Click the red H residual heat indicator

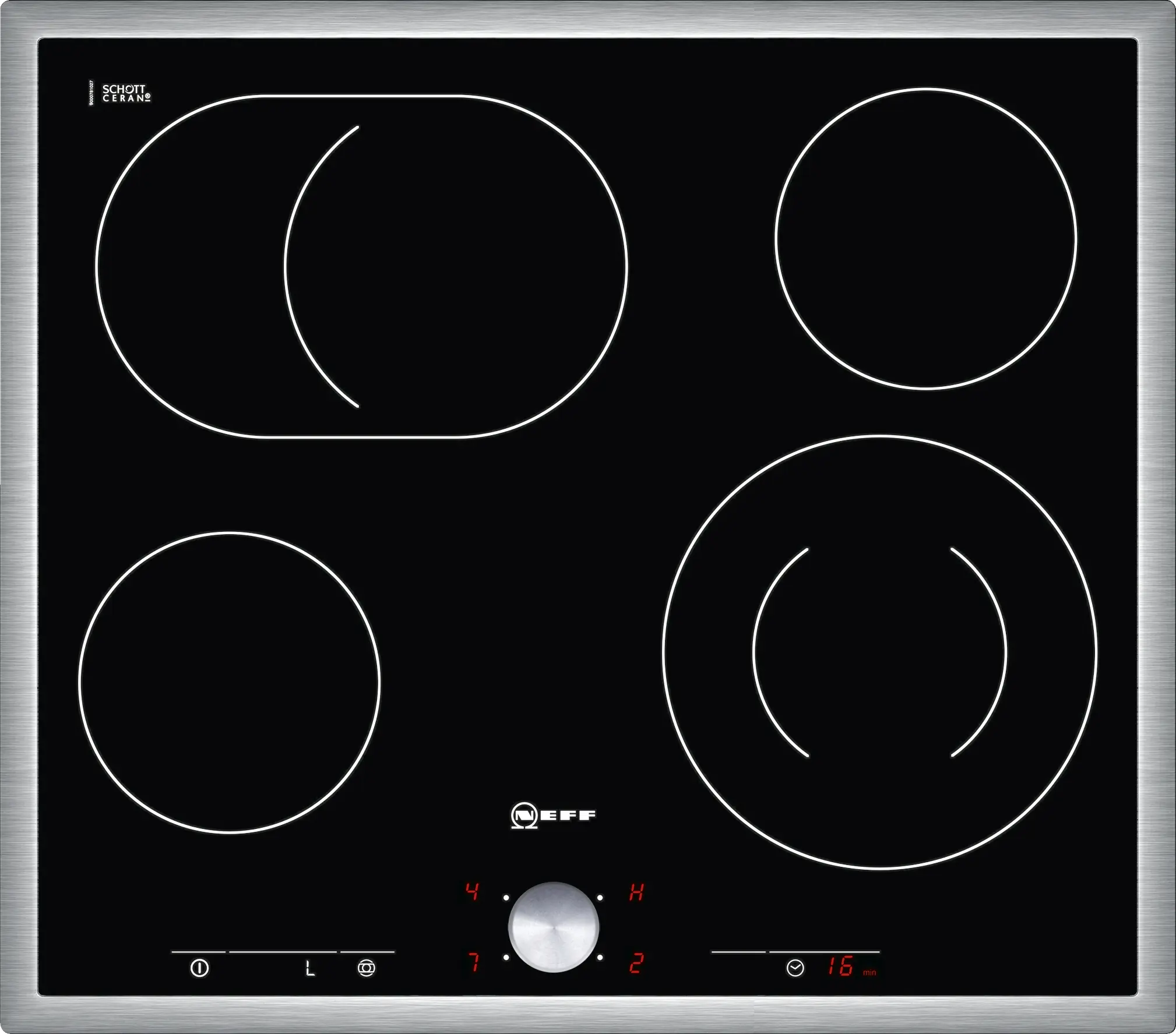pyautogui.click(x=636, y=892)
